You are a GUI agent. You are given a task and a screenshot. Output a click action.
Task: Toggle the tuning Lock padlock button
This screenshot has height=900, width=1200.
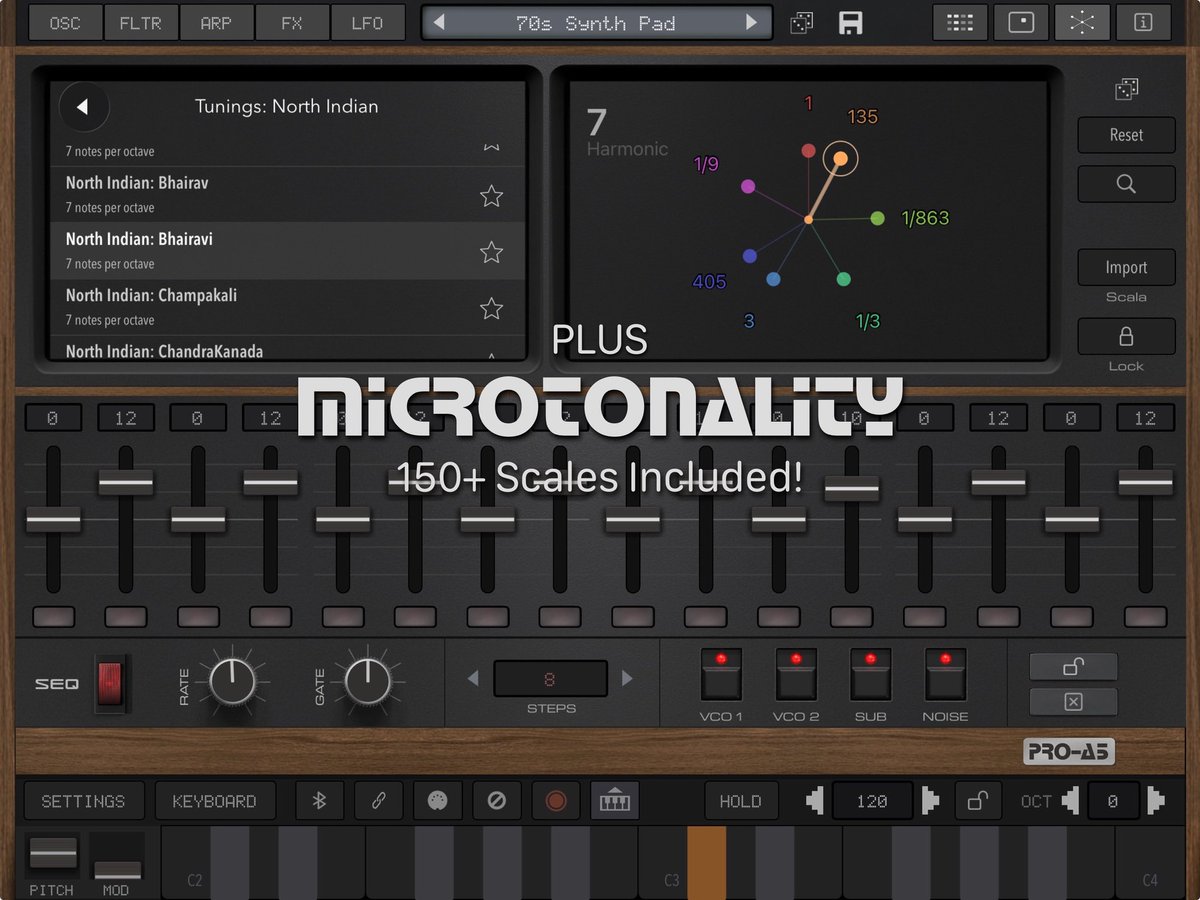pos(1126,336)
